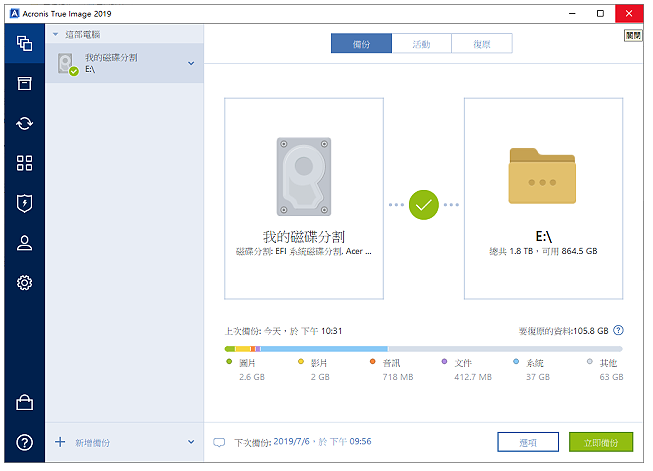Open the Sync section icon
653x471 pixels.
(25, 123)
